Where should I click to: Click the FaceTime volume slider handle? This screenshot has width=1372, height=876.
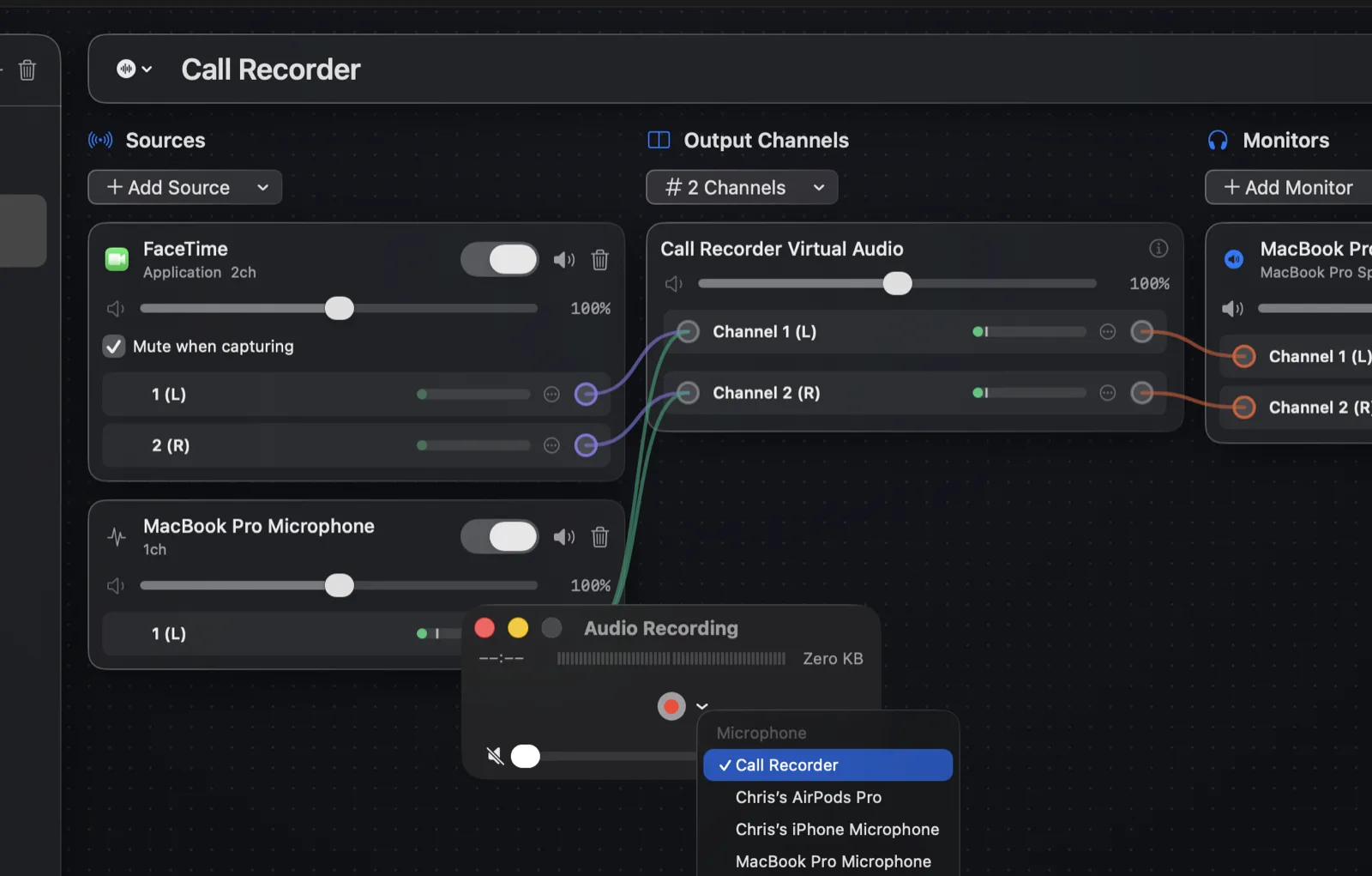(340, 308)
